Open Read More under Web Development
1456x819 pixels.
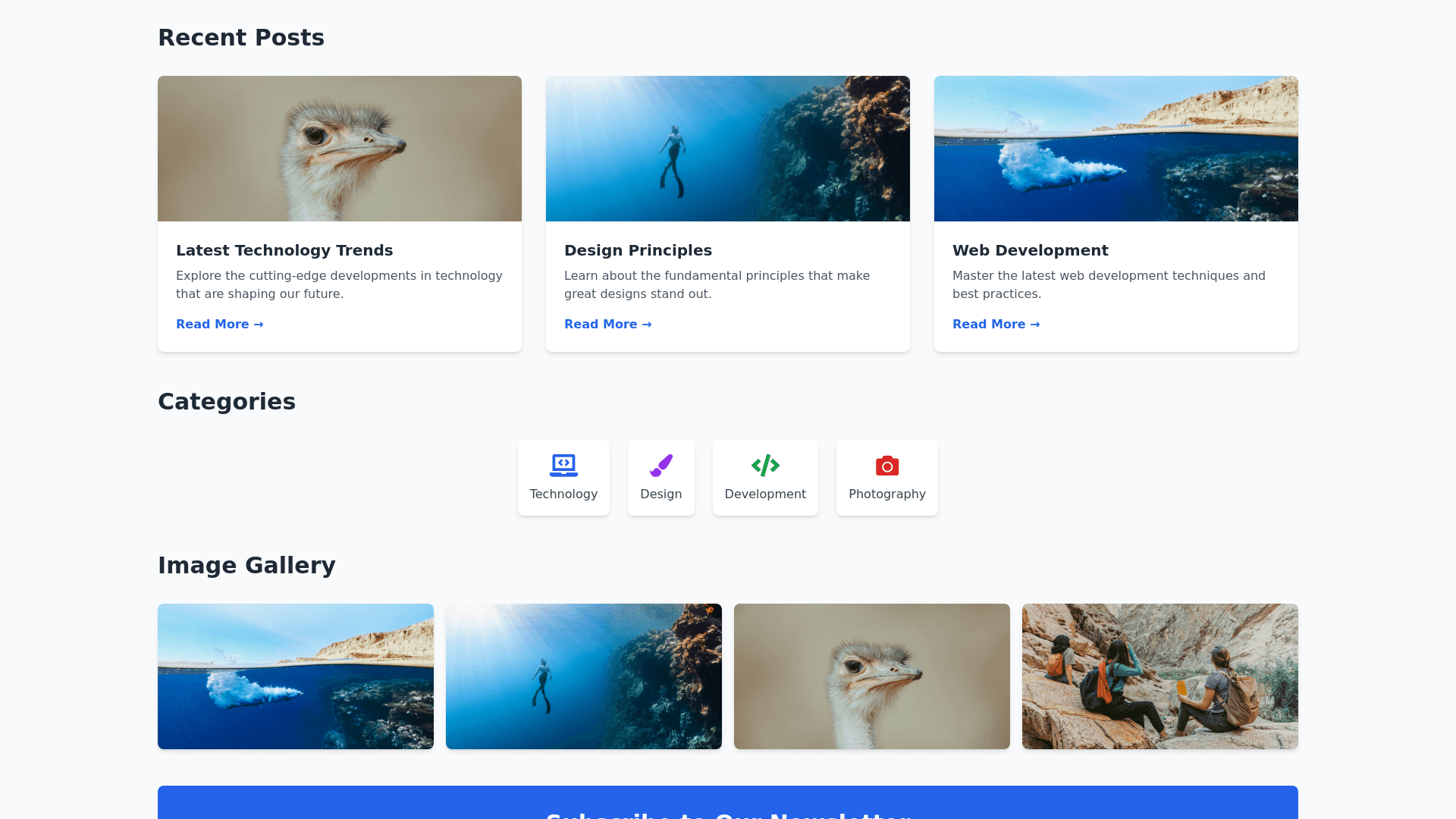(x=996, y=324)
